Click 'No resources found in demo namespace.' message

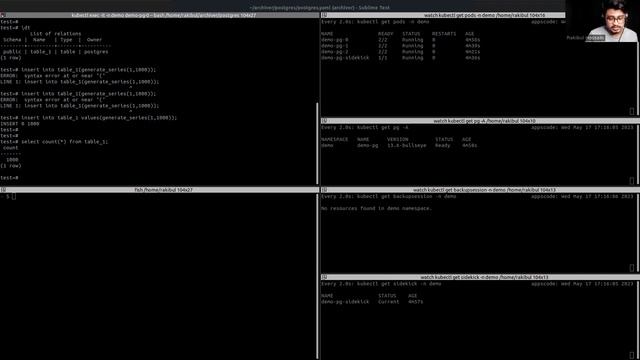pyautogui.click(x=376, y=209)
